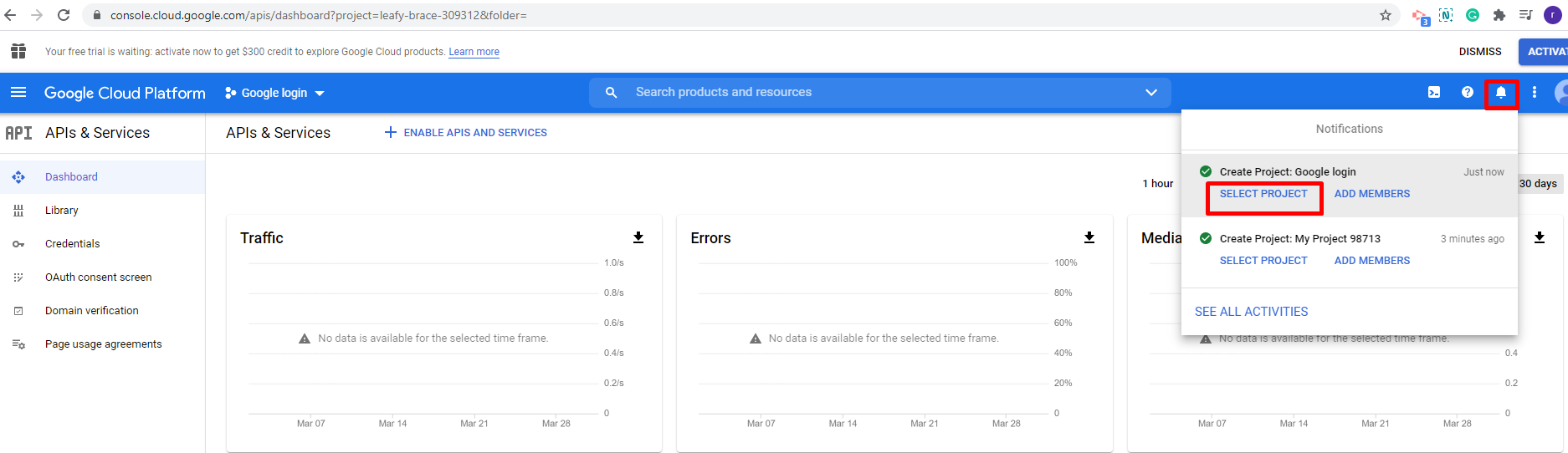Open the Google login project selector

[x=274, y=93]
